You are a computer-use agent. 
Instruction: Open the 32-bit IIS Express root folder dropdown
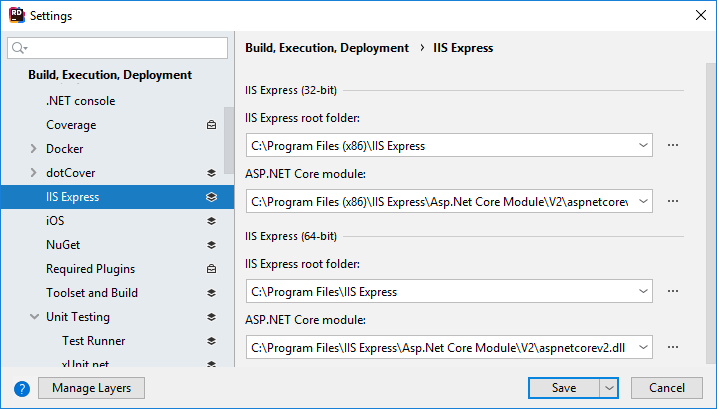pos(641,145)
